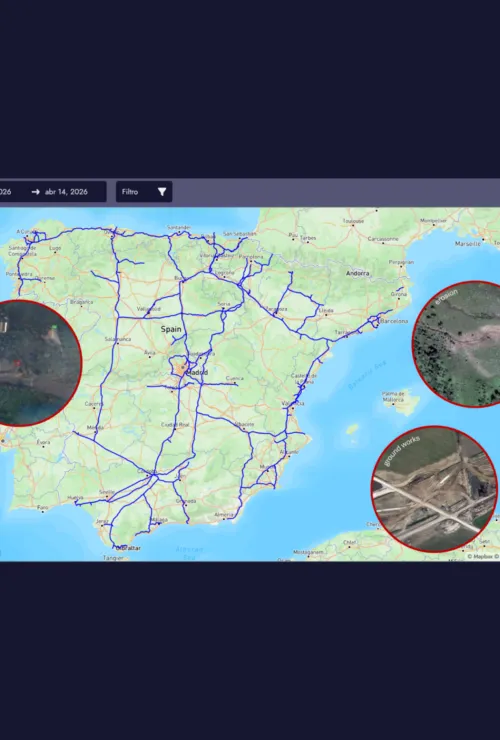Click the Alboran Sea label

pos(189,552)
